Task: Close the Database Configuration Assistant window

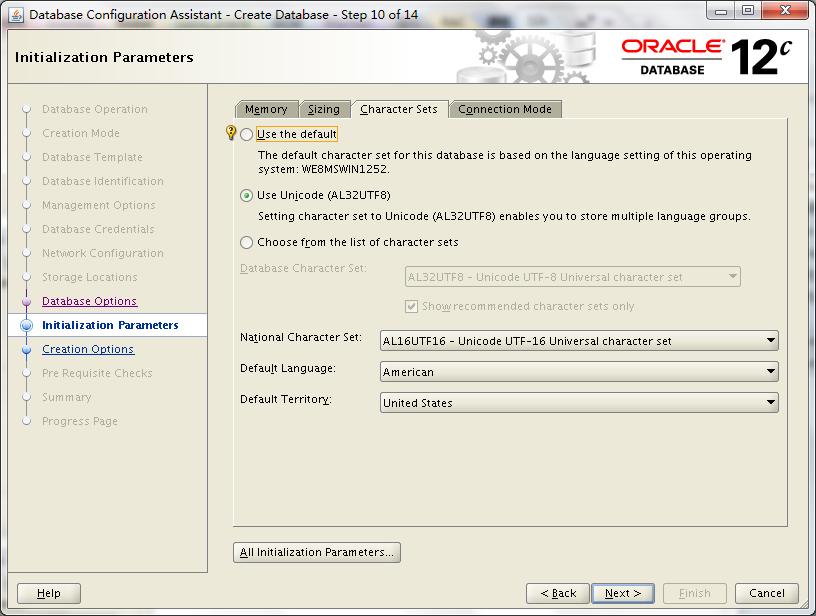Action: (x=786, y=11)
